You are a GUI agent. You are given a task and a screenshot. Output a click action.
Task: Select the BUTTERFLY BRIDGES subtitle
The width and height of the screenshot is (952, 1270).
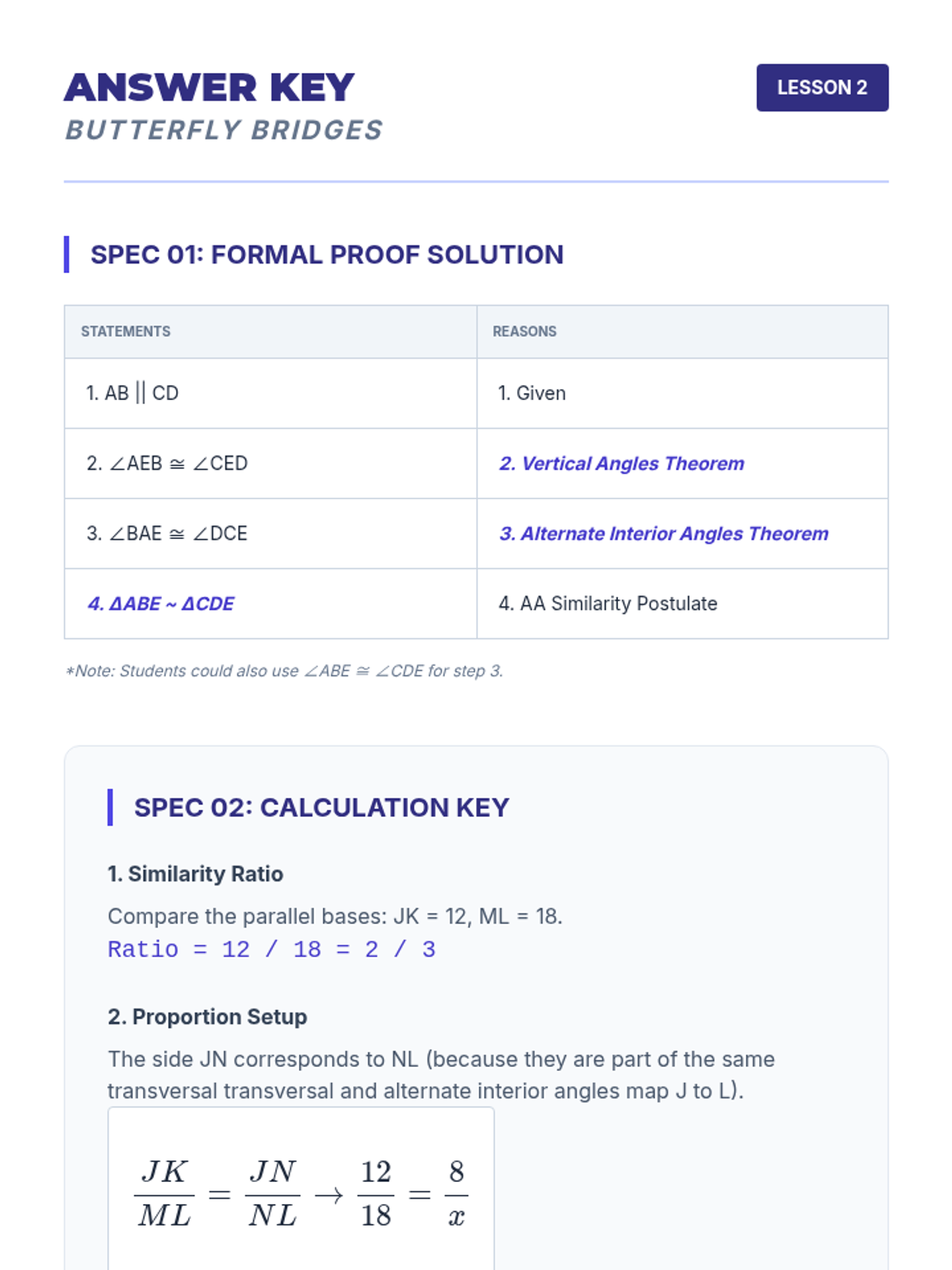pos(224,130)
